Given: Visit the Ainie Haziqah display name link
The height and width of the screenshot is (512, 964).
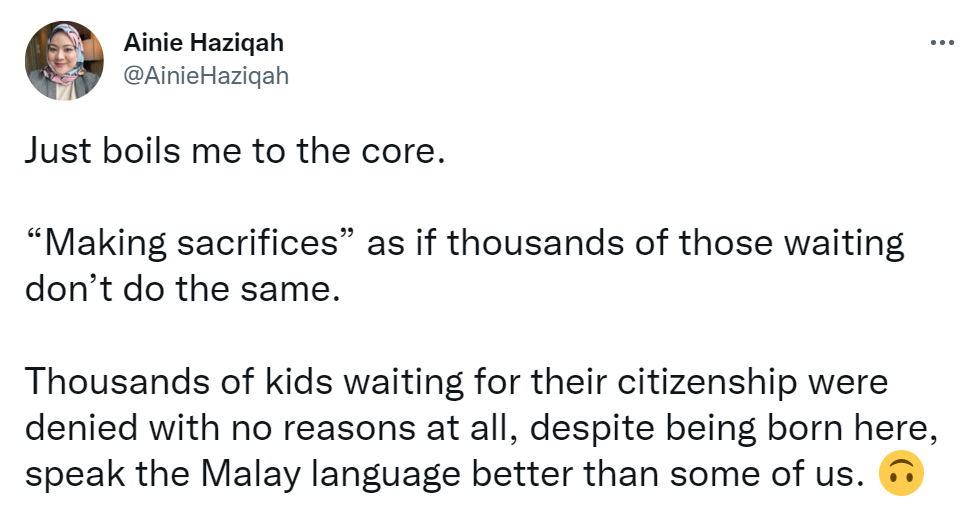Looking at the screenshot, I should pos(203,42).
